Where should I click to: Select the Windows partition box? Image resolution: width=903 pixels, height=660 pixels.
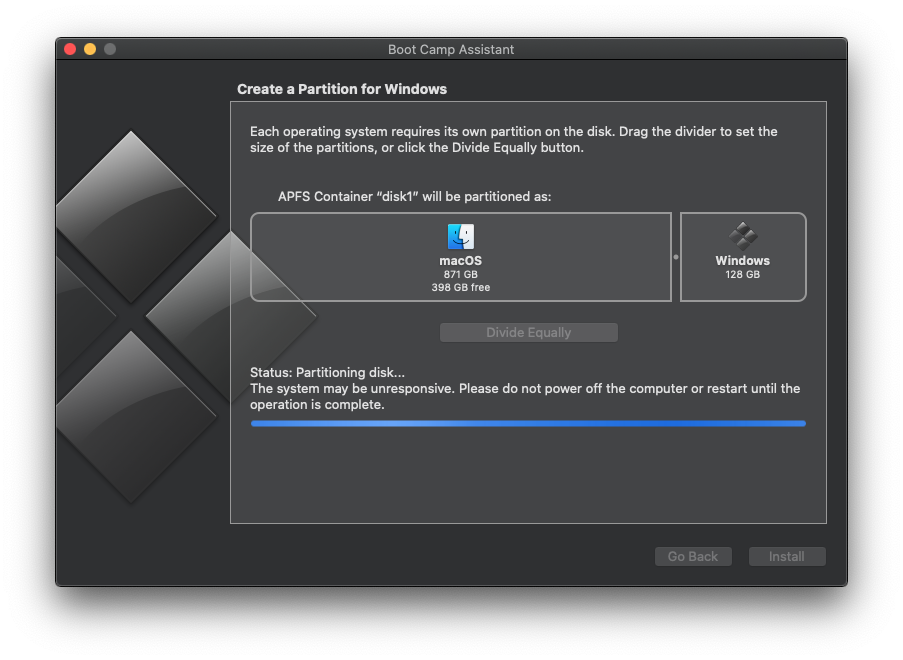tap(742, 257)
